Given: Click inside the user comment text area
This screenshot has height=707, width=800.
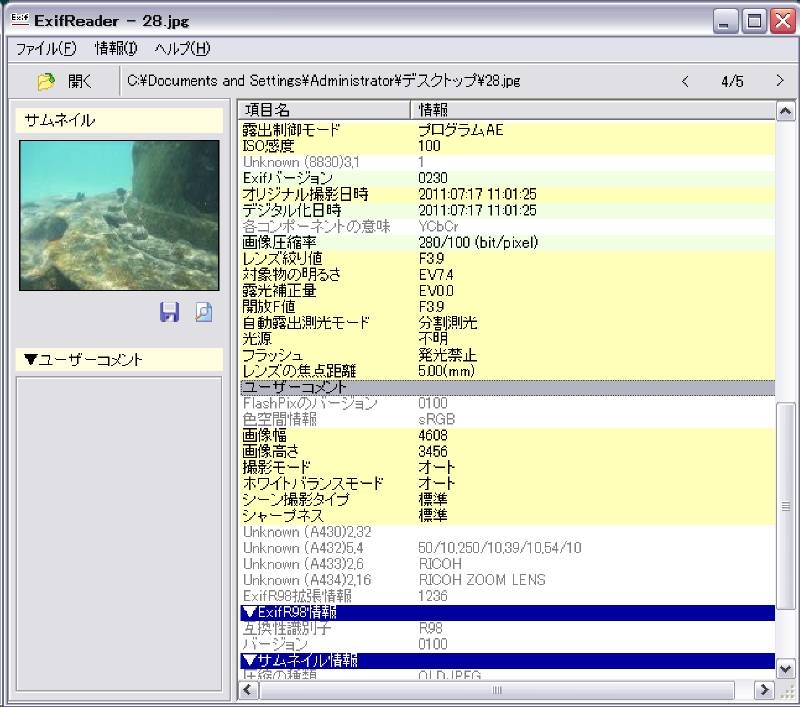Looking at the screenshot, I should click(x=119, y=530).
